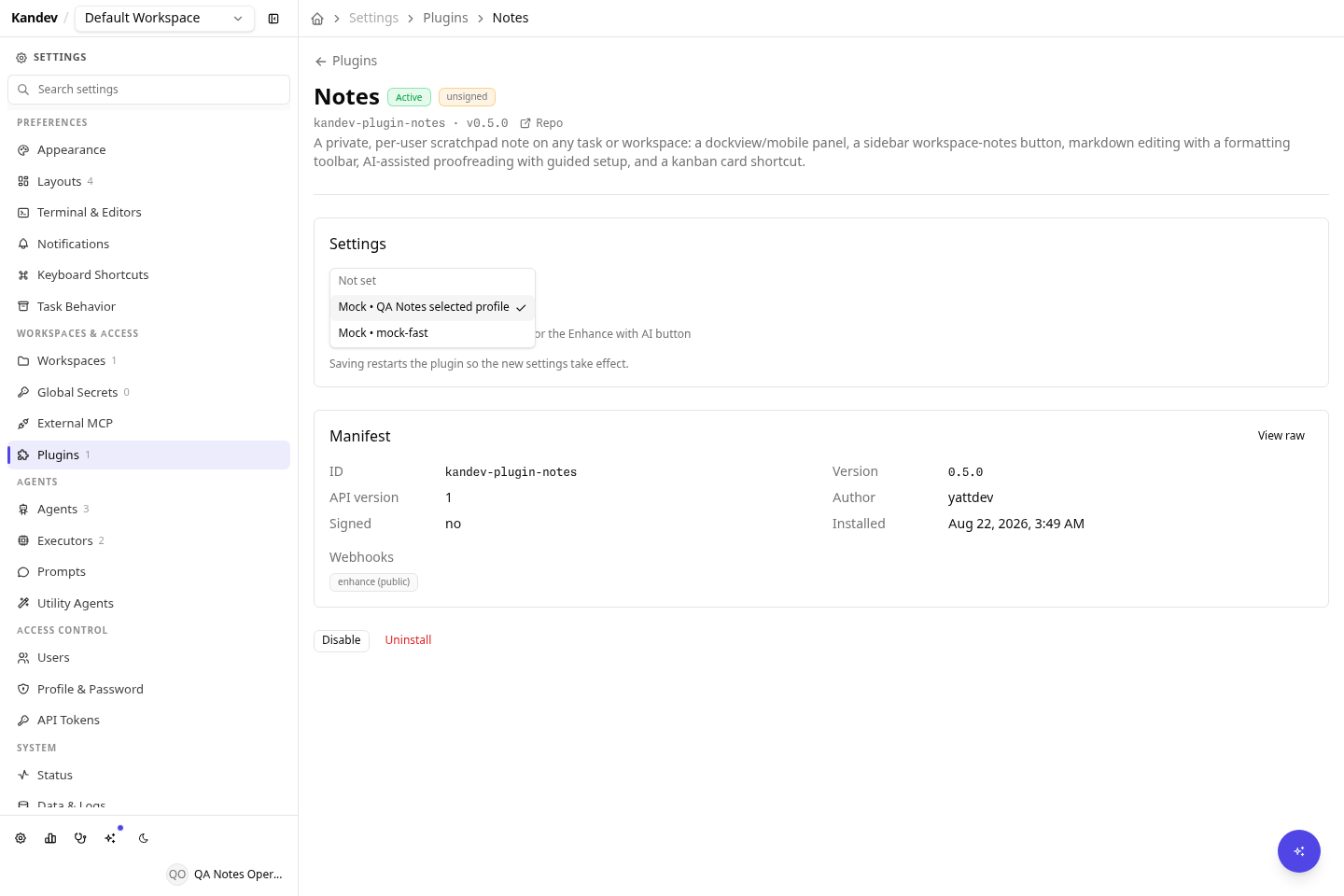Image resolution: width=1344 pixels, height=896 pixels.
Task: Open the Repo external link
Action: 541,123
